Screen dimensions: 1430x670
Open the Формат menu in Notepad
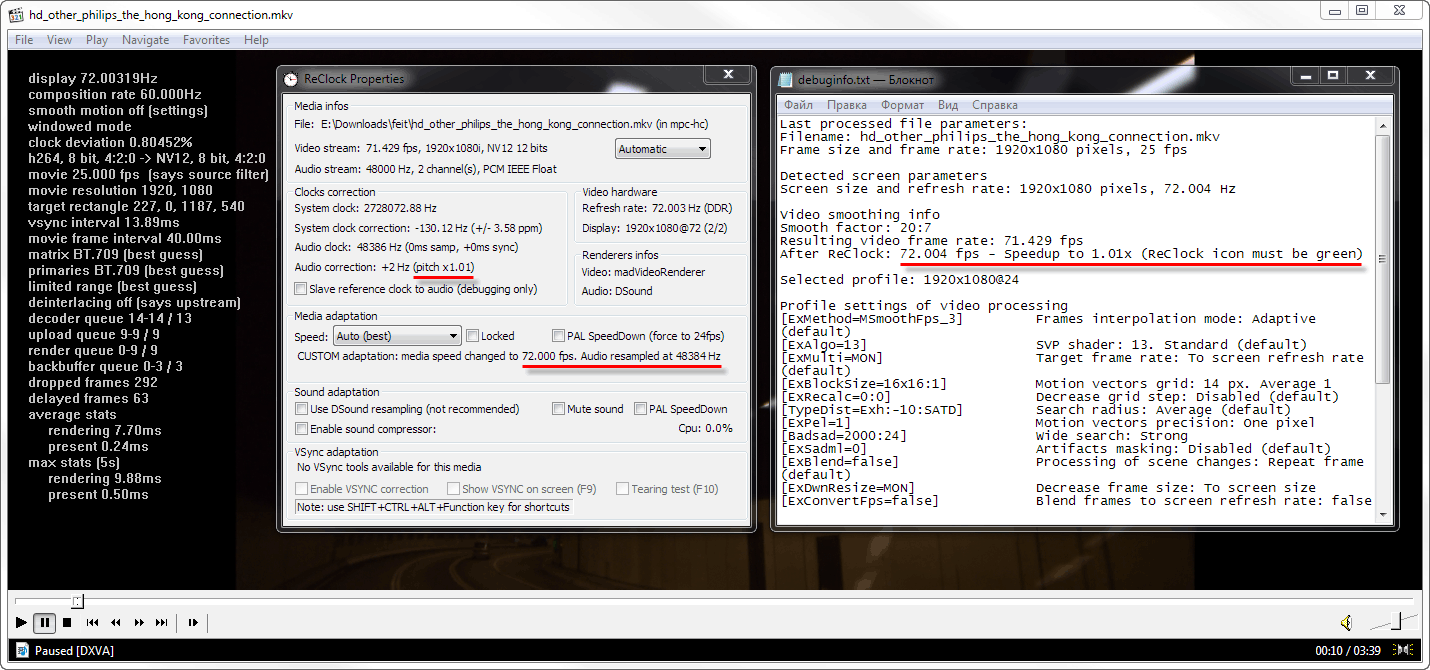click(902, 105)
